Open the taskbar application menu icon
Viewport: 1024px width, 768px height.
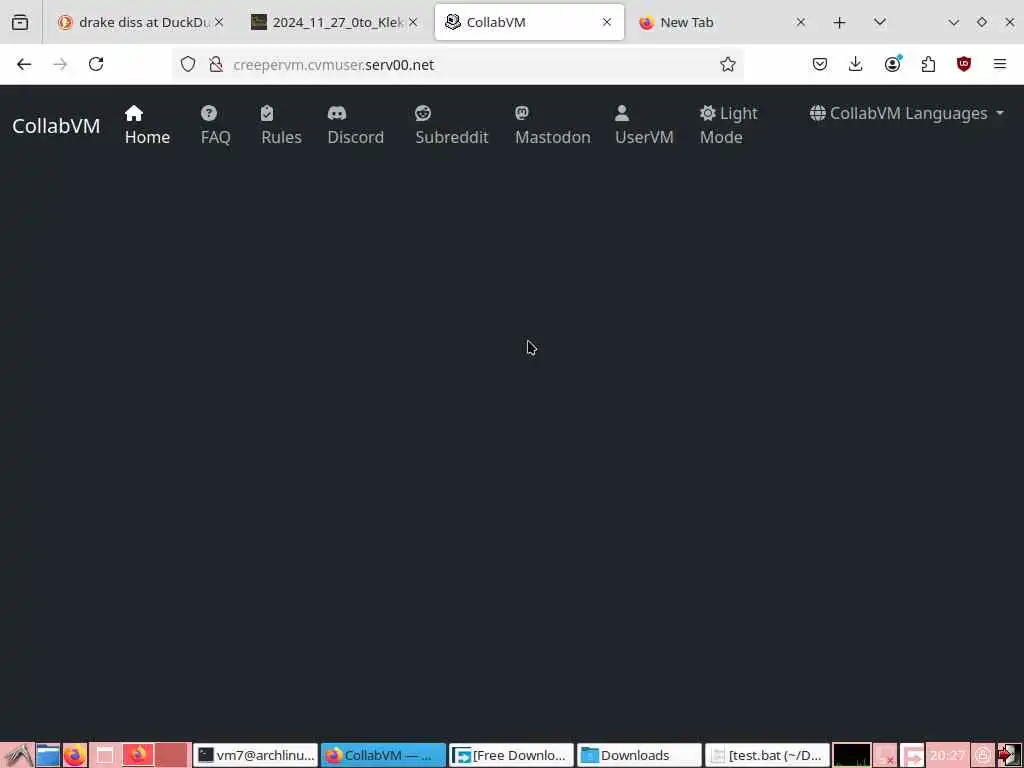click(18, 756)
